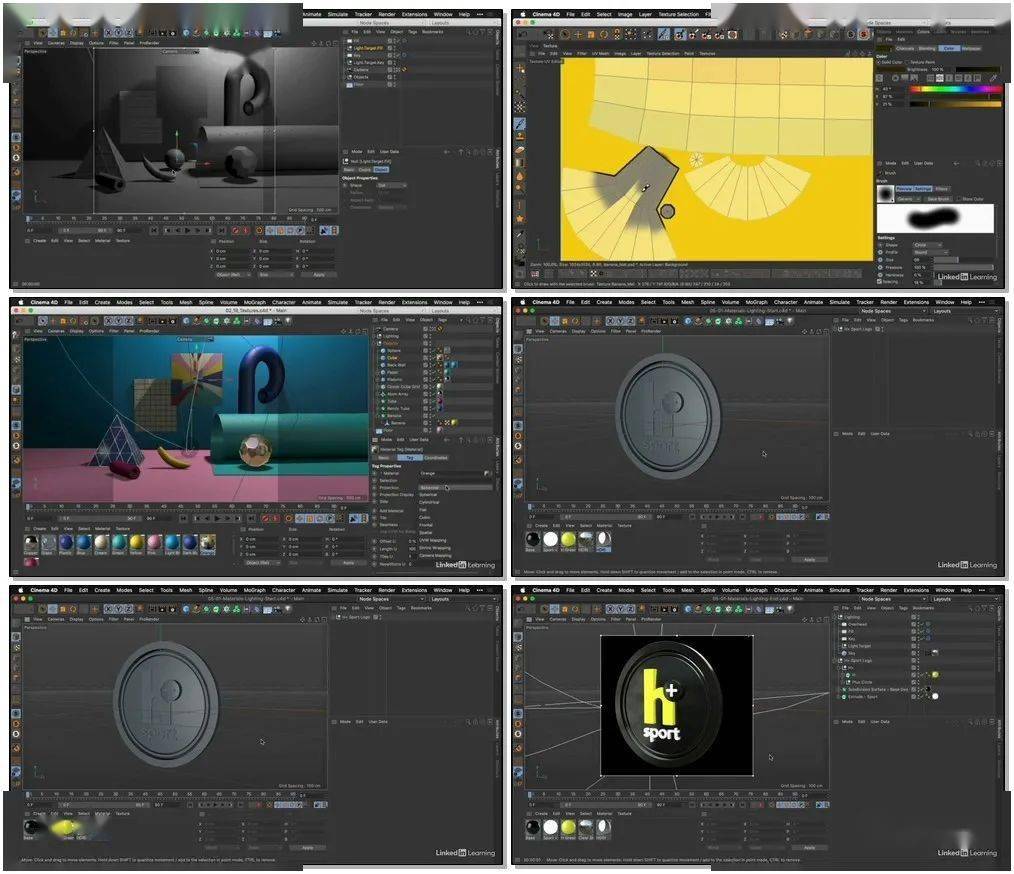Choose UVW Mapping from middle-left projection list
Screen dimensions: 1014x874
tap(433, 540)
